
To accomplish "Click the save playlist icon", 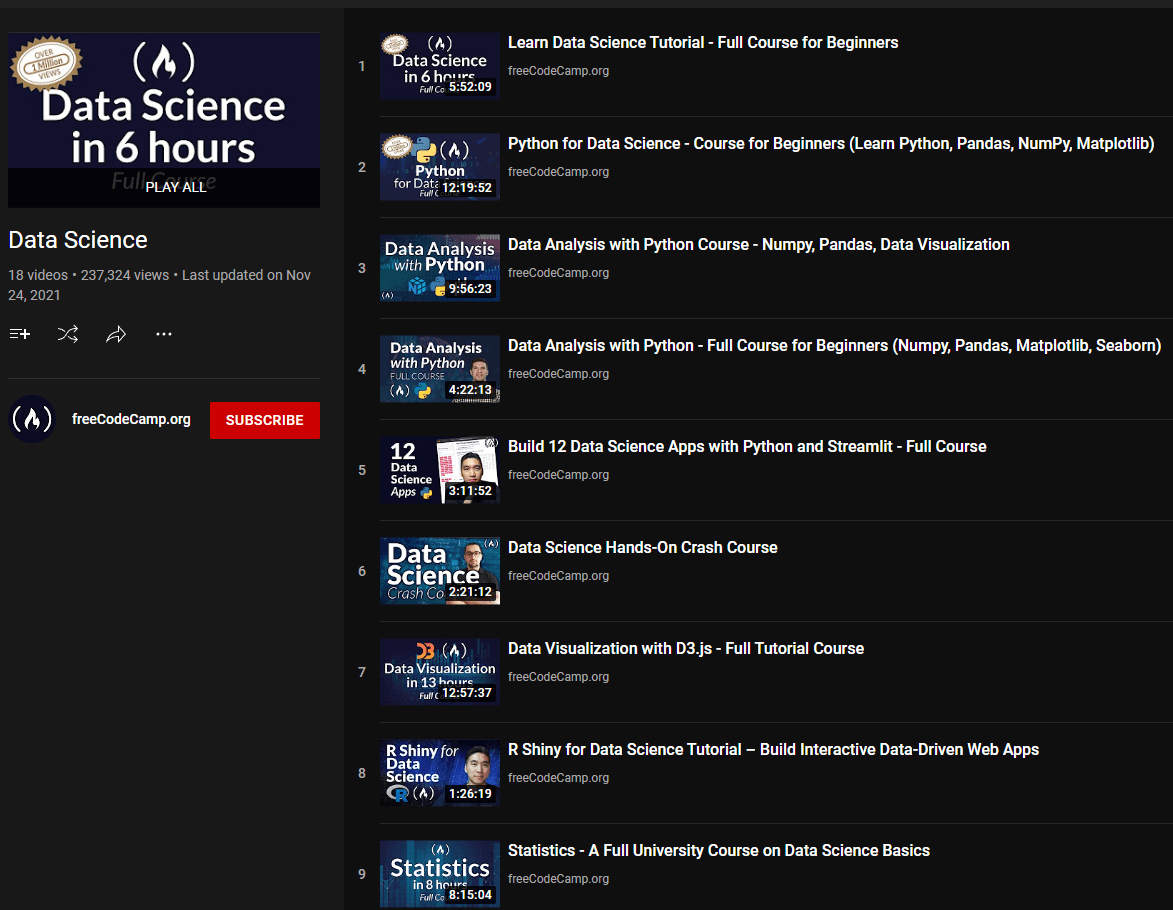I will coord(20,334).
